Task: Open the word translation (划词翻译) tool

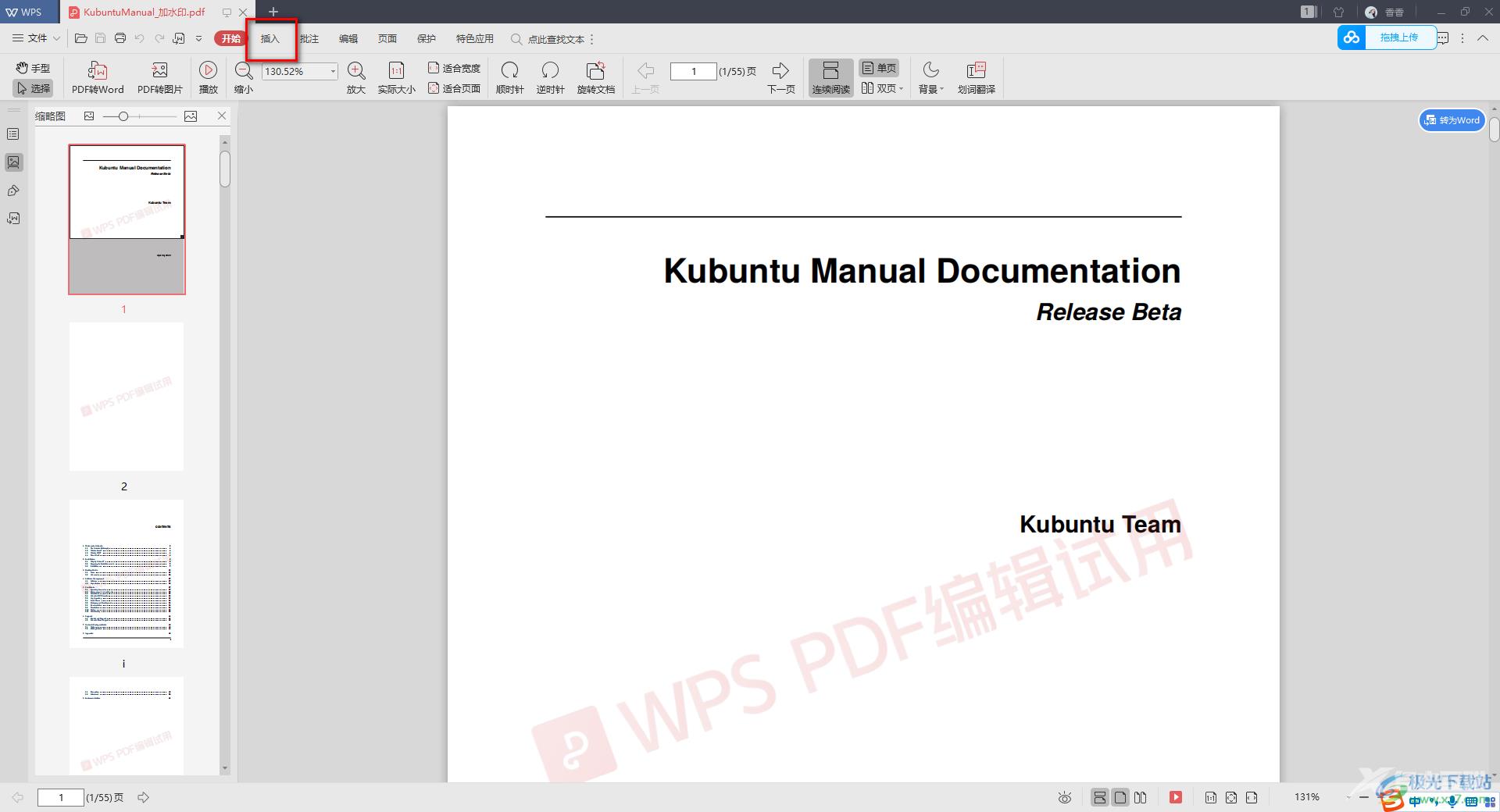Action: tap(977, 78)
